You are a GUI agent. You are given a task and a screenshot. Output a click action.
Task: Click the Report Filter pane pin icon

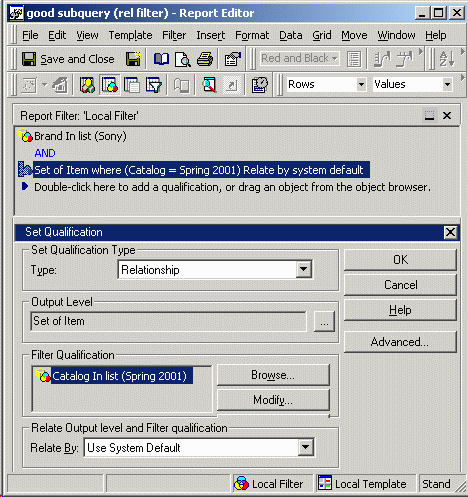(x=429, y=115)
